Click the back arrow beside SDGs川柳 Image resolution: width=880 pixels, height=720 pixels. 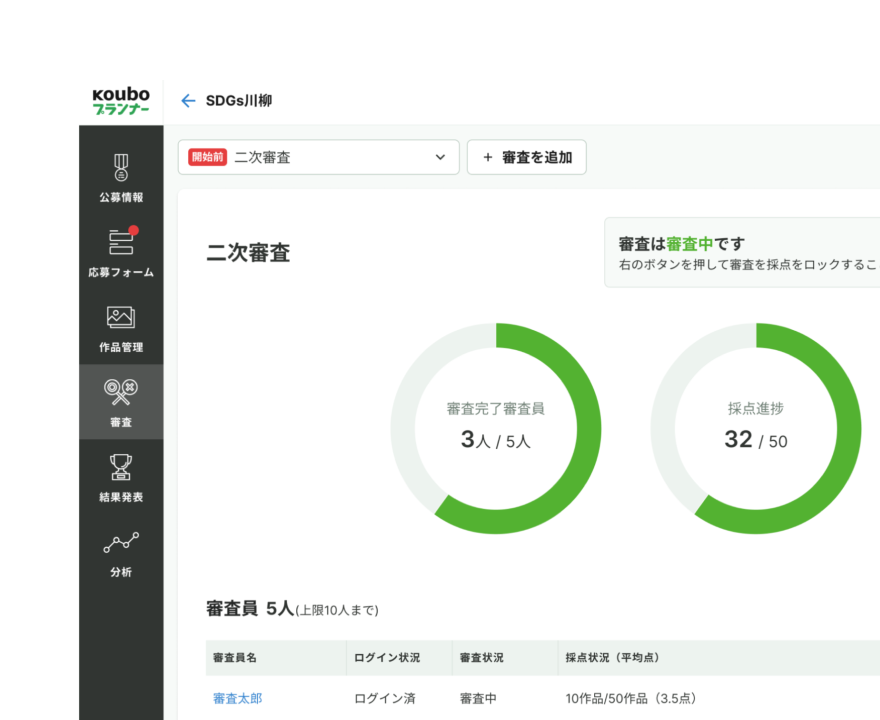(188, 101)
